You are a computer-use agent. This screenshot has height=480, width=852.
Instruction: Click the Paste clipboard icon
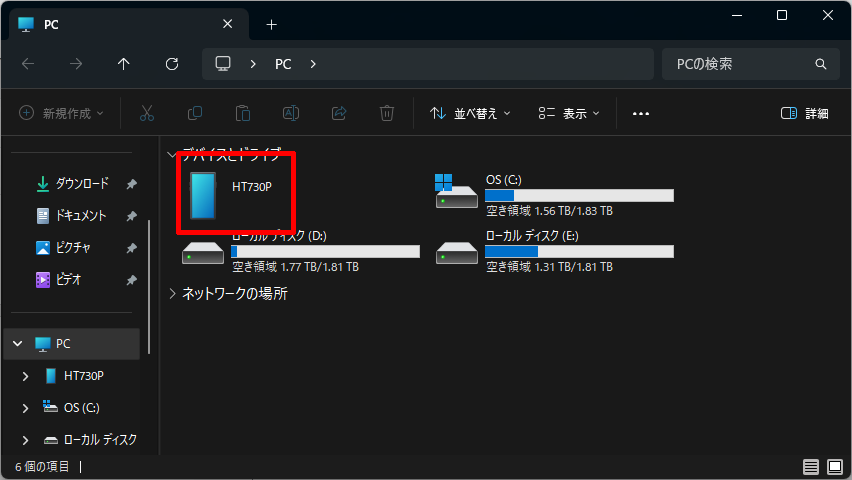point(243,113)
